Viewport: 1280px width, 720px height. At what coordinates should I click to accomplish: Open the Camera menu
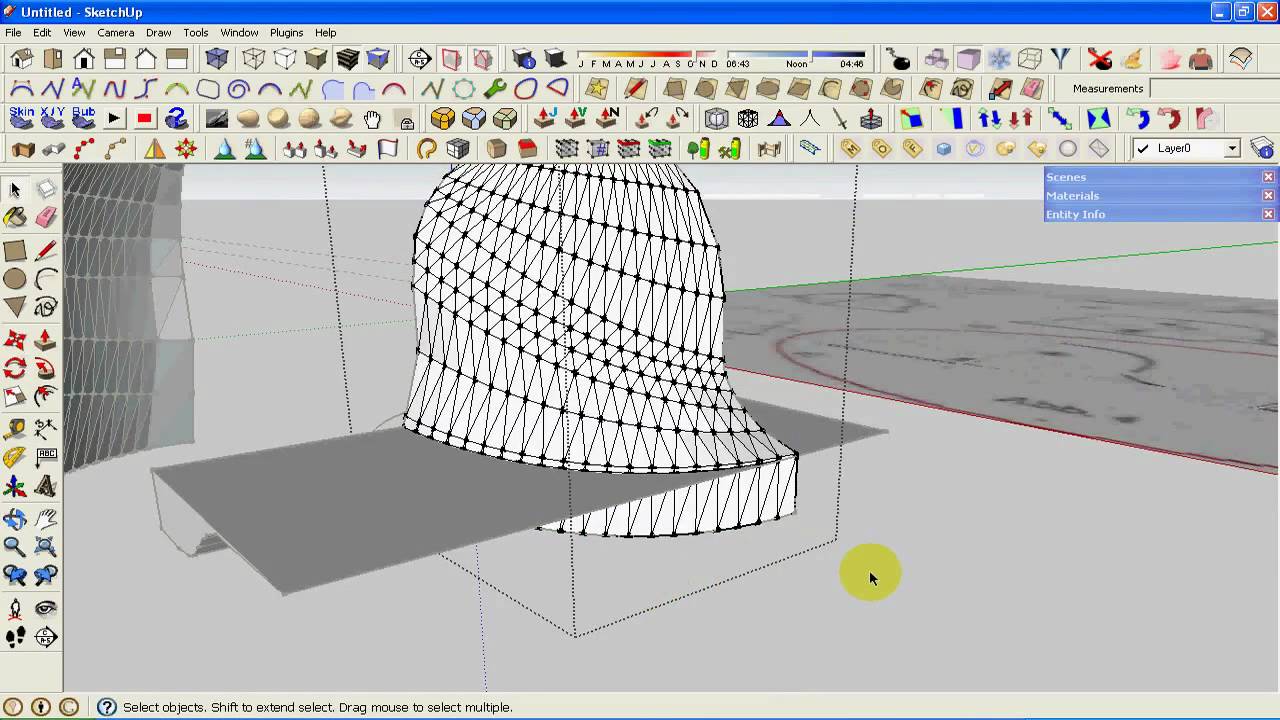(x=116, y=33)
